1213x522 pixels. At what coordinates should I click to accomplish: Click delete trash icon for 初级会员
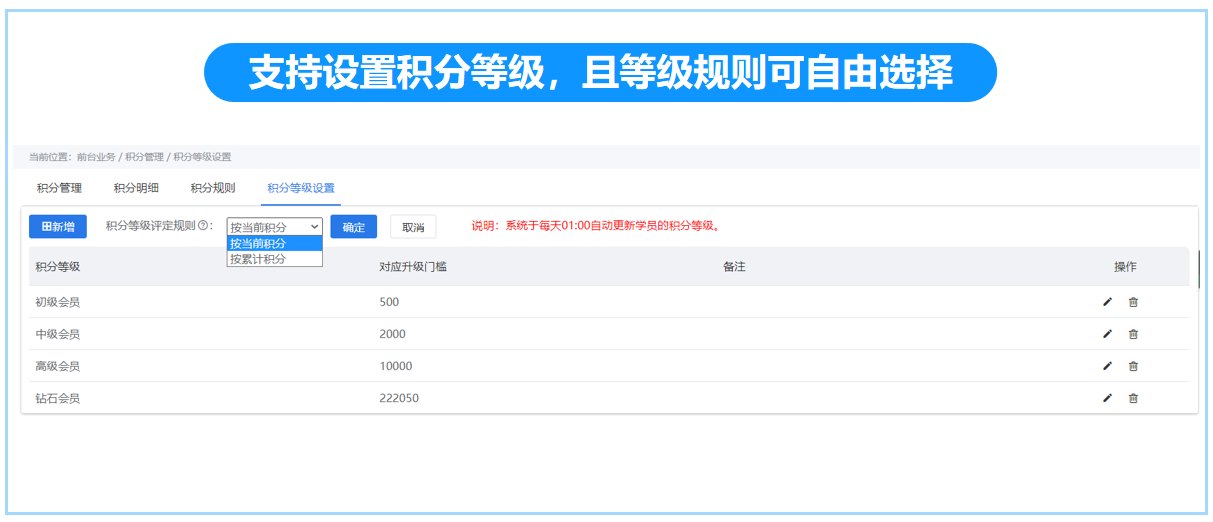[x=1133, y=302]
